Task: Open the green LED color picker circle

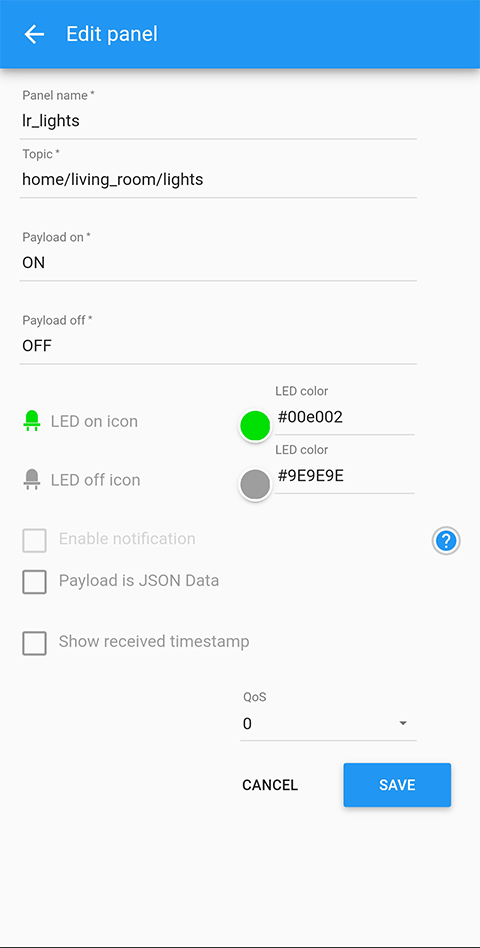Action: click(255, 426)
